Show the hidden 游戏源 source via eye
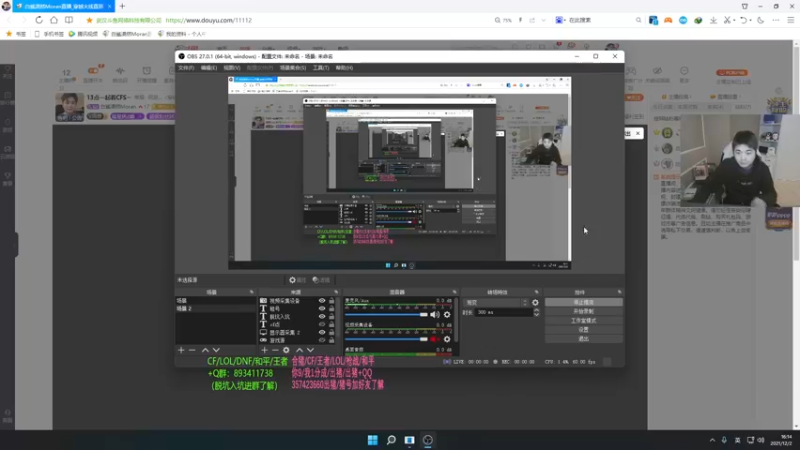Viewport: 800px width, 450px height. pos(322,340)
